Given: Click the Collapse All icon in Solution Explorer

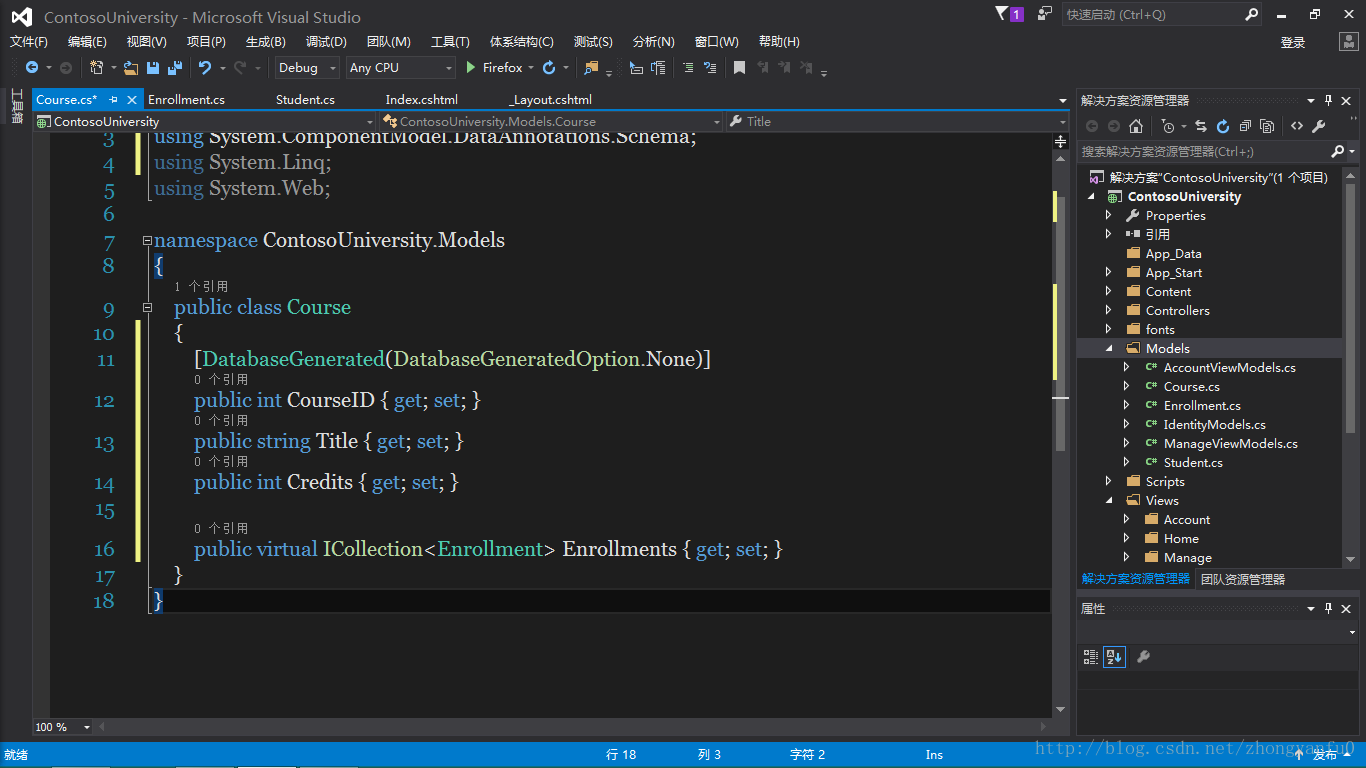Looking at the screenshot, I should click(1245, 126).
